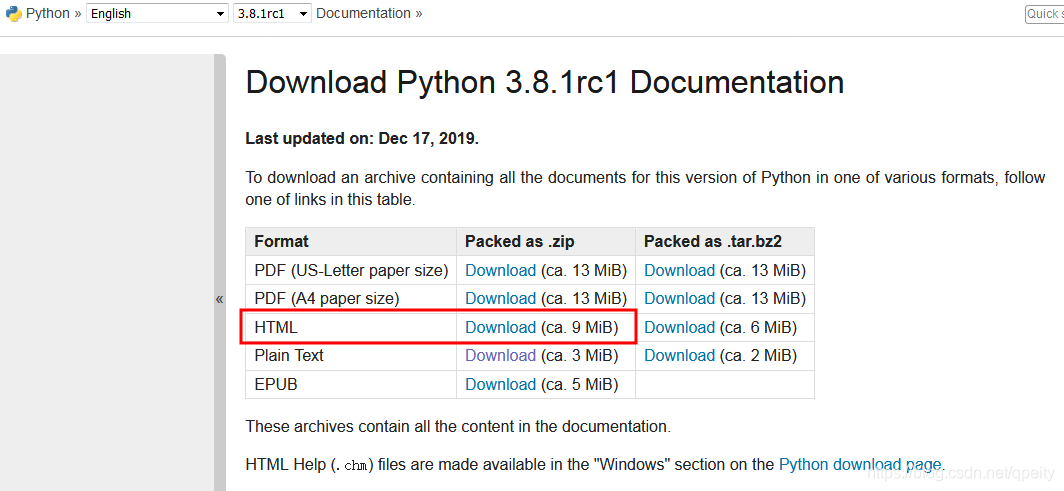Focus the Quick search input field
Image resolution: width=1064 pixels, height=491 pixels.
pyautogui.click(x=1044, y=14)
